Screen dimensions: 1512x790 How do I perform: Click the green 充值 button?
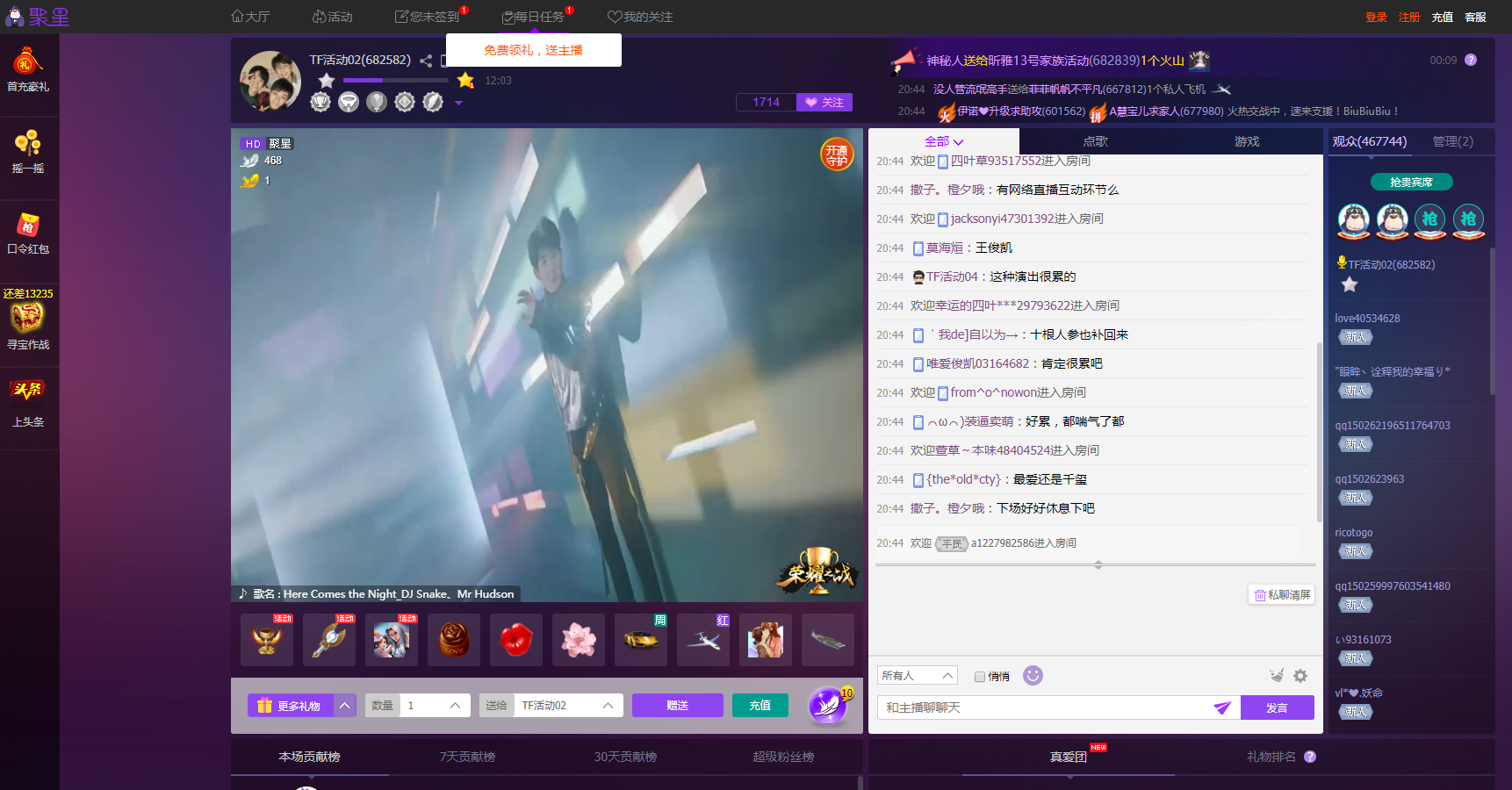pos(760,706)
